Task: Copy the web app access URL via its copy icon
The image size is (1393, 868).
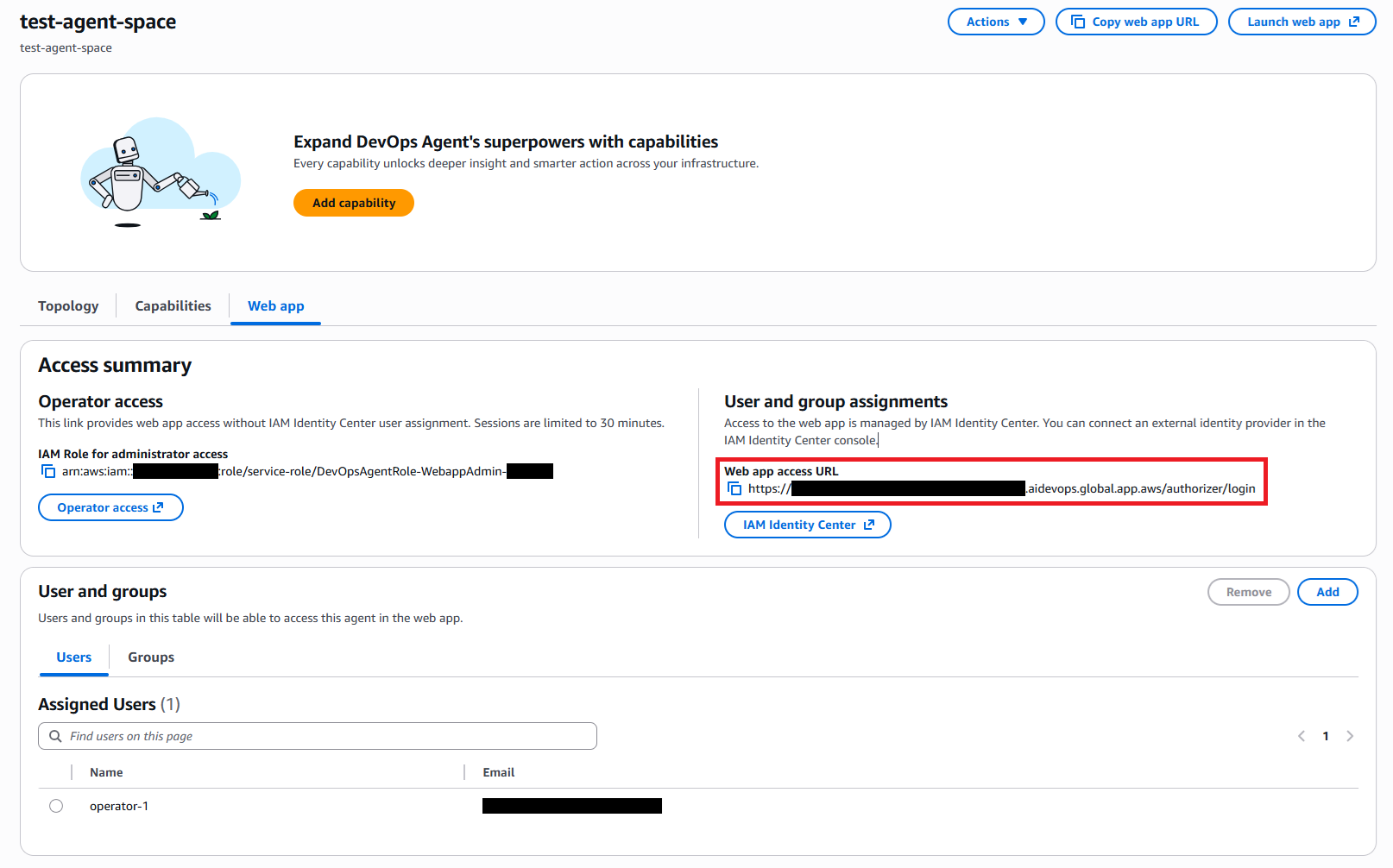Action: coord(734,488)
